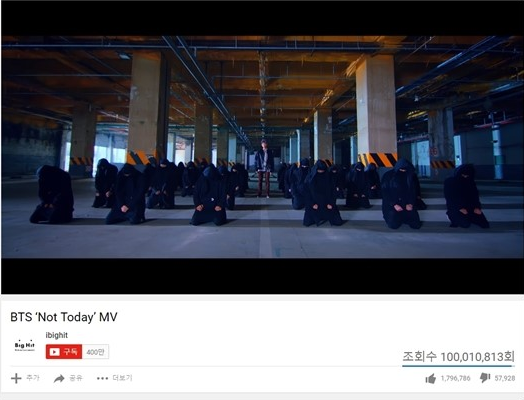Click the thumbs down dislike icon
The height and width of the screenshot is (400, 524).
[x=485, y=378]
